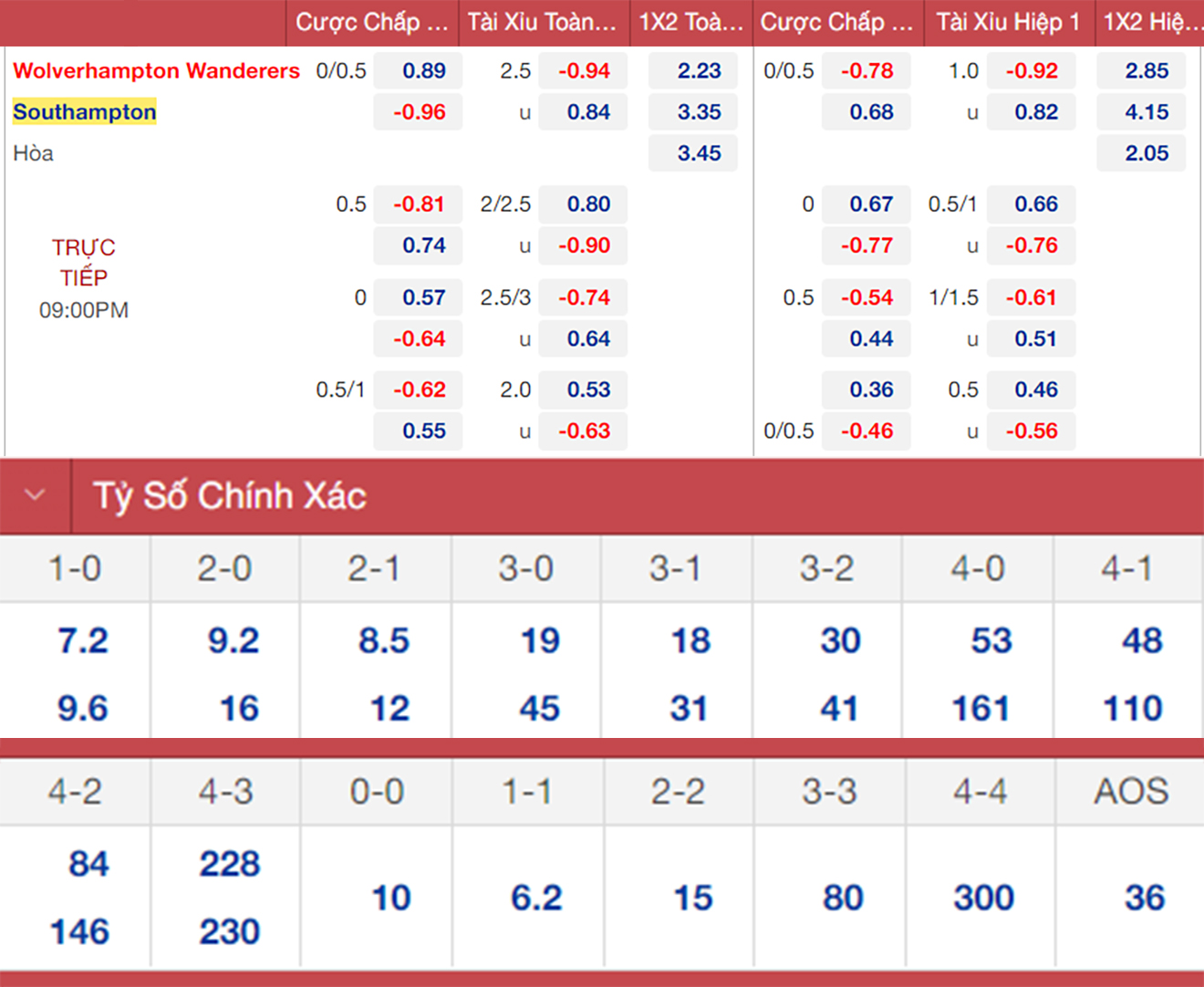Select the Tài Xỉu Hiệp 1 header
Image resolution: width=1204 pixels, height=987 pixels.
click(x=1008, y=22)
